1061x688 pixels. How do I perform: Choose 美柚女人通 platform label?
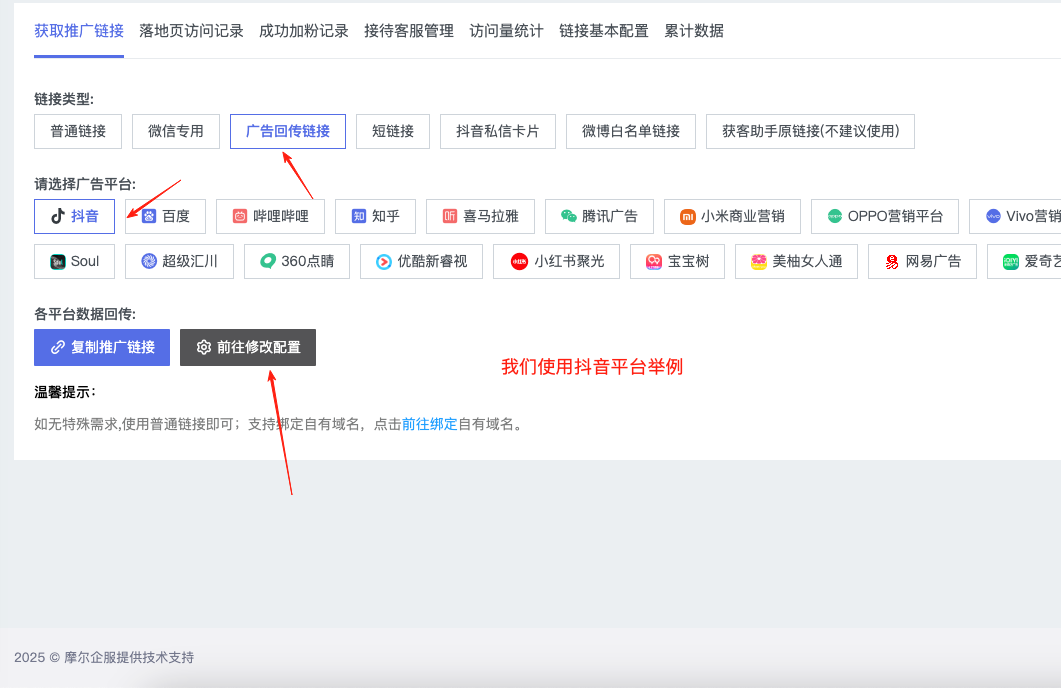(x=807, y=261)
